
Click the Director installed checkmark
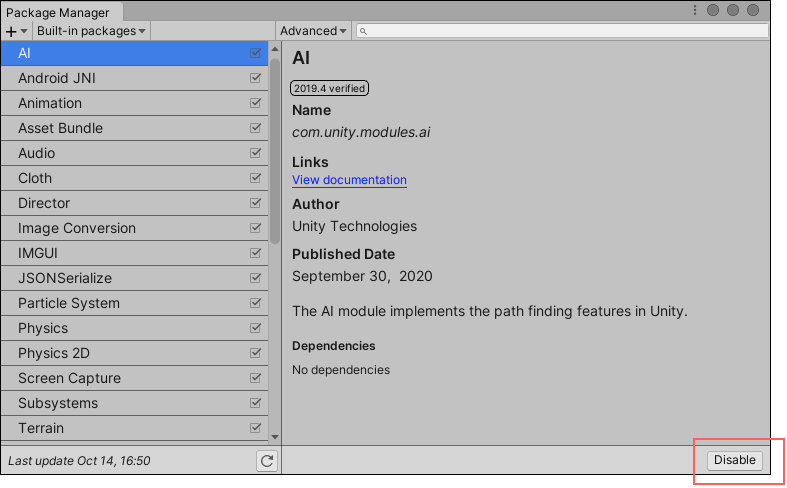(255, 203)
